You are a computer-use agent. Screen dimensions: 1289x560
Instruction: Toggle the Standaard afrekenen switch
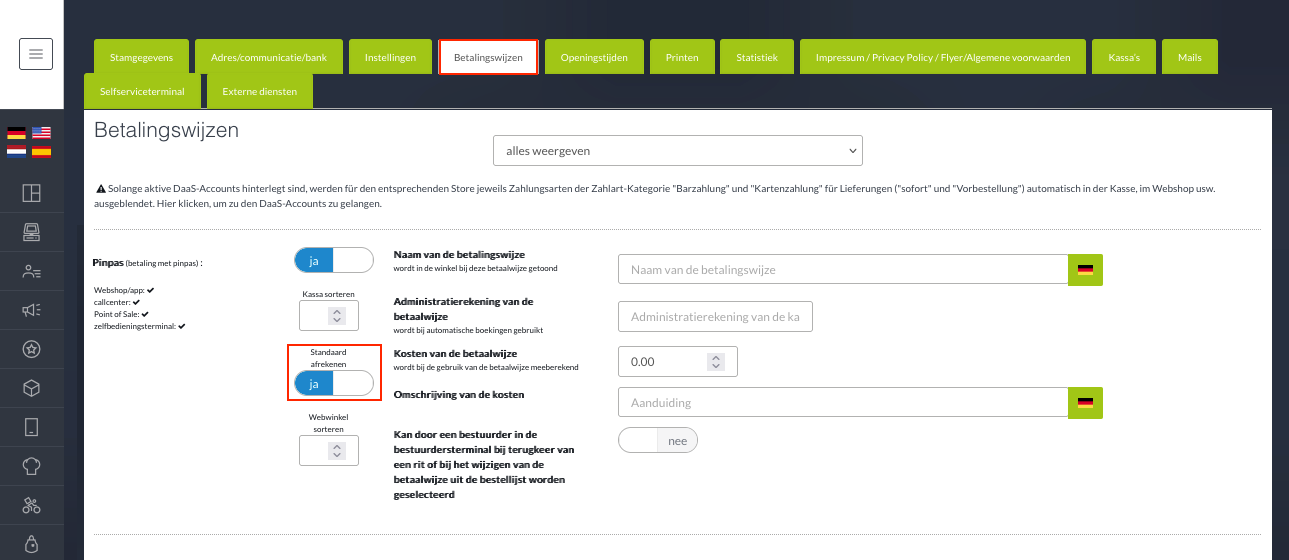pyautogui.click(x=333, y=384)
